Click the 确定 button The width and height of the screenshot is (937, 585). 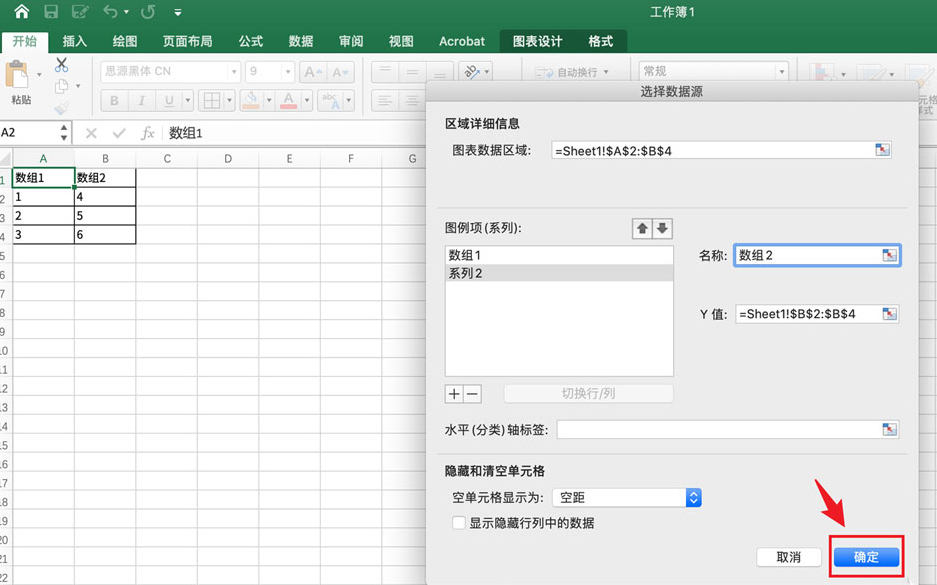(866, 557)
